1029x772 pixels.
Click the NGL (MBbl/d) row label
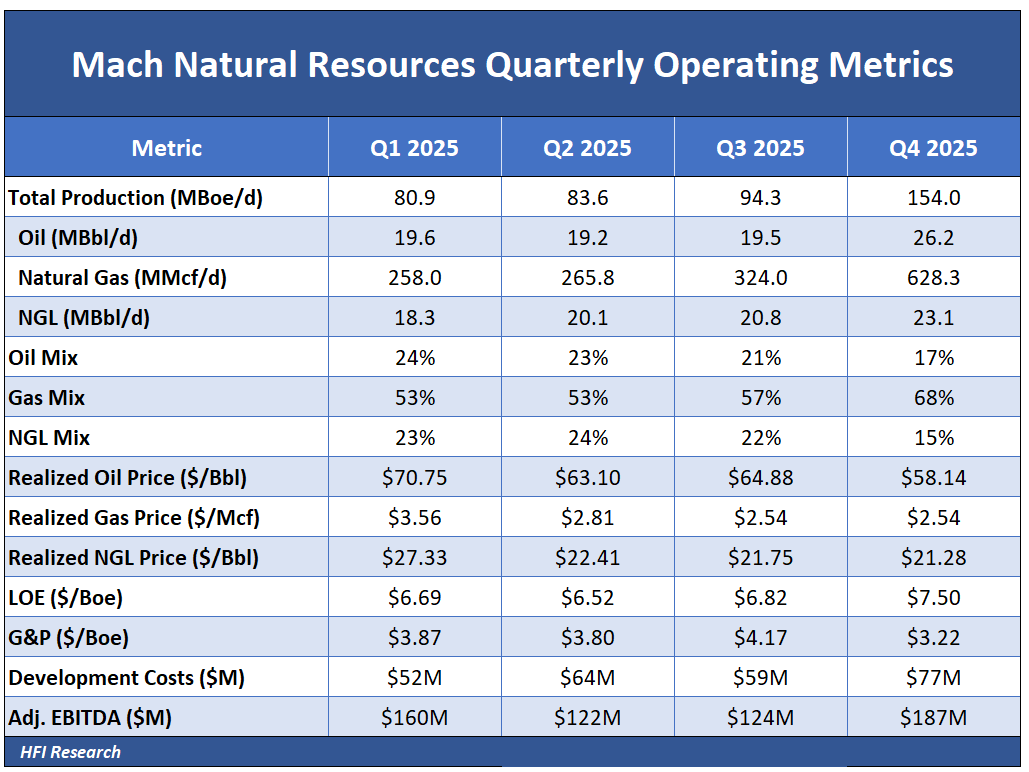[84, 318]
